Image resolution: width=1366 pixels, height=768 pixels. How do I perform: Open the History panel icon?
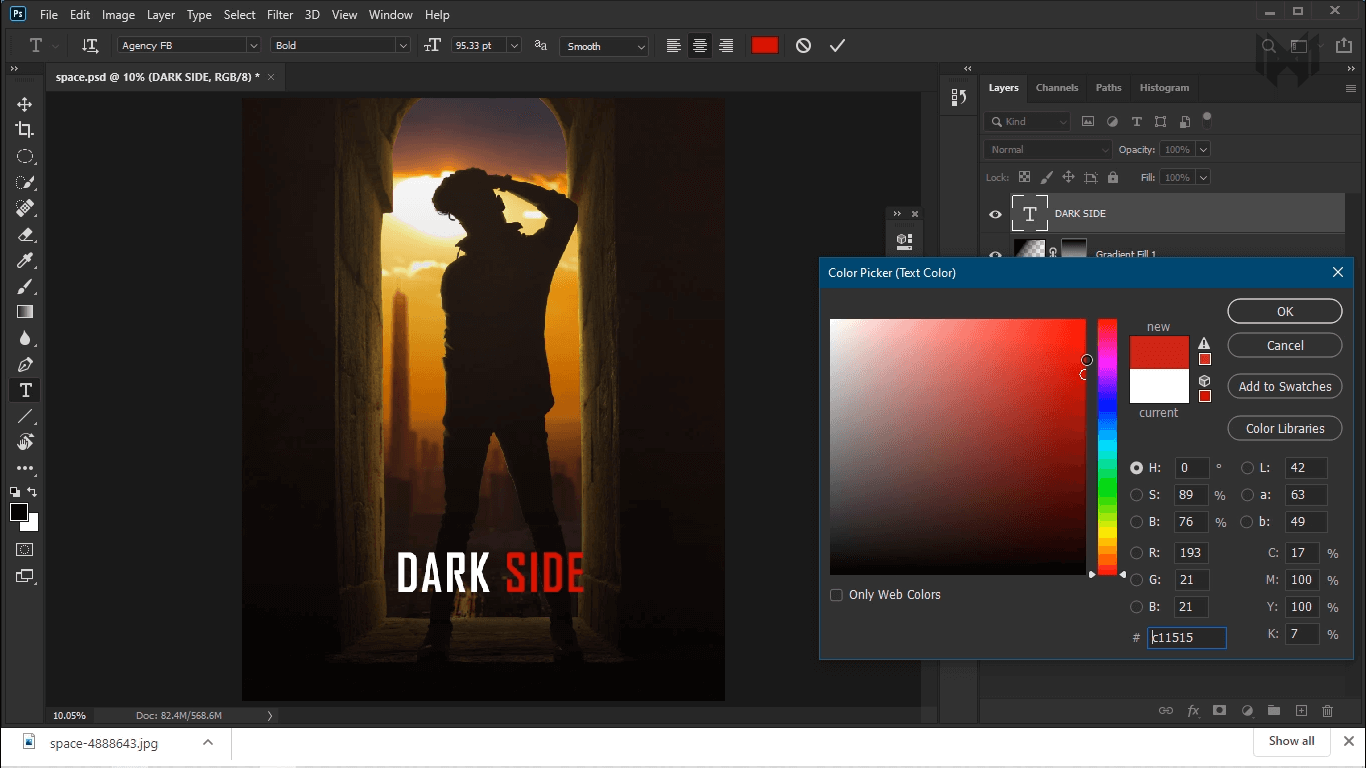pyautogui.click(x=958, y=97)
